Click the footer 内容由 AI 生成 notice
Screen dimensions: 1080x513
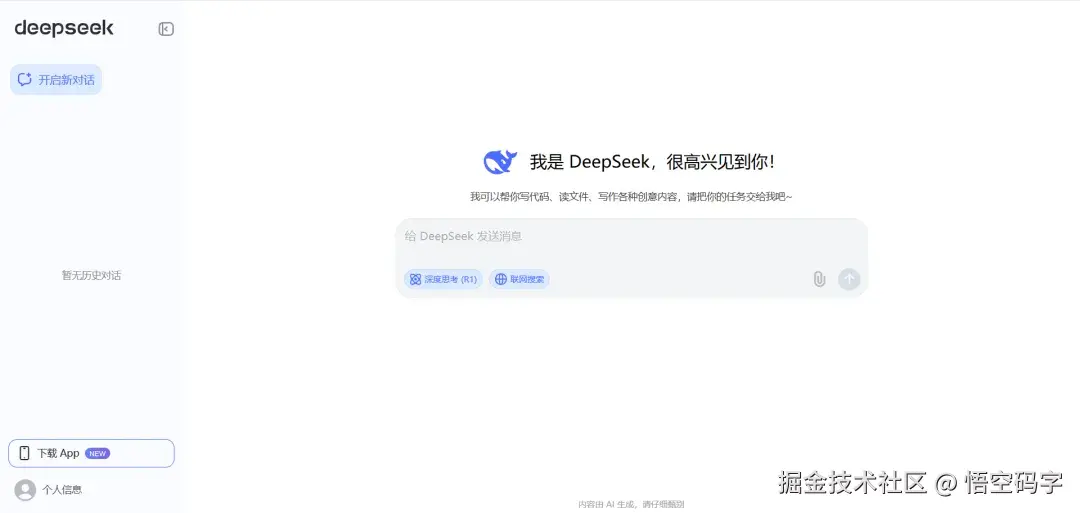(631, 504)
